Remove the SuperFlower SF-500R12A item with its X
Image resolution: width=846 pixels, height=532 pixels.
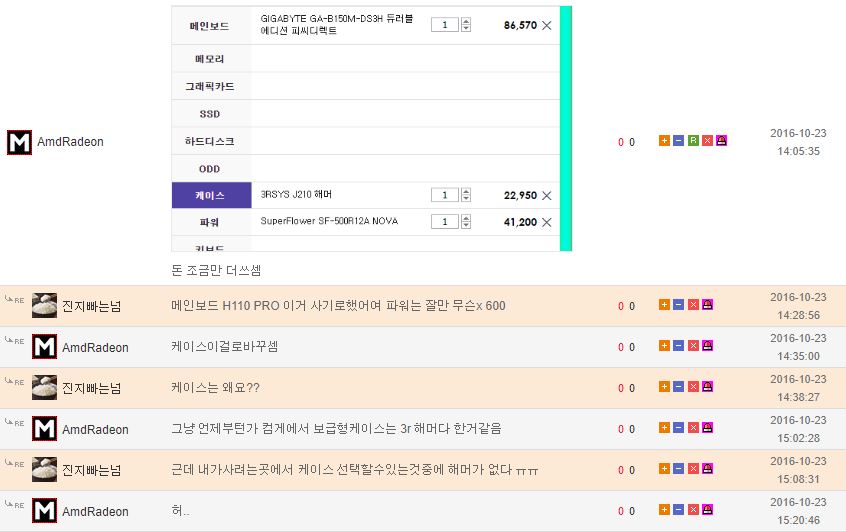(547, 222)
